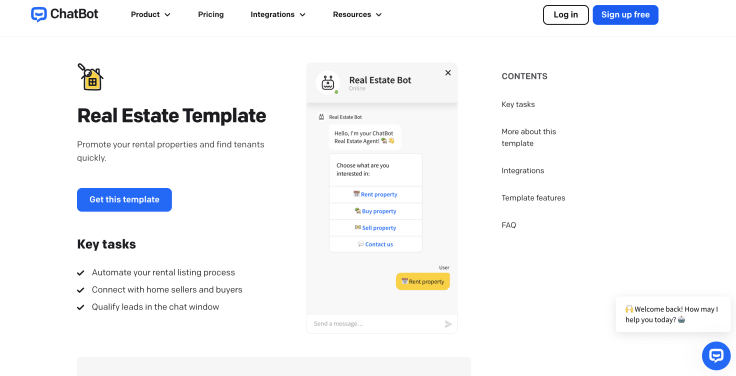Expand the Integrations dropdown menu
The image size is (736, 376).
[278, 15]
